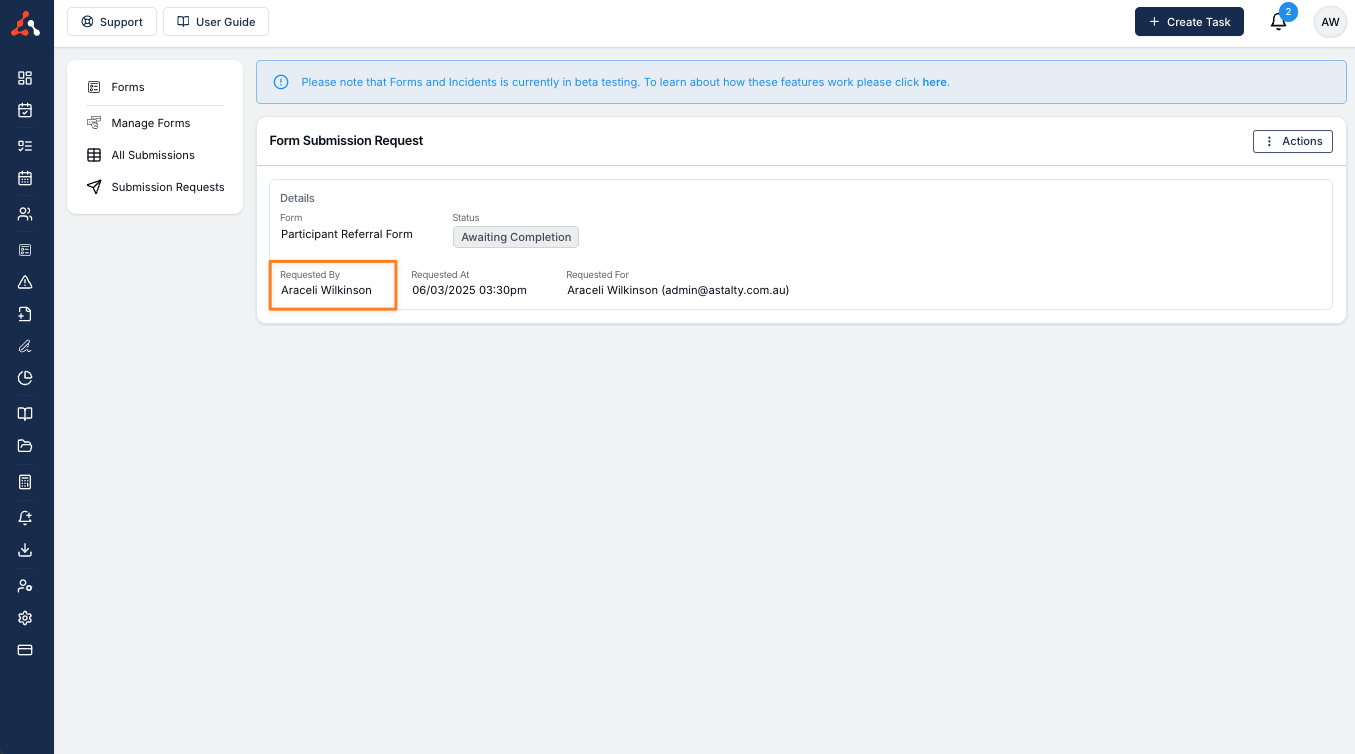Open the pie chart reports icon
Screen dimensions: 1355x754
tap(25, 378)
